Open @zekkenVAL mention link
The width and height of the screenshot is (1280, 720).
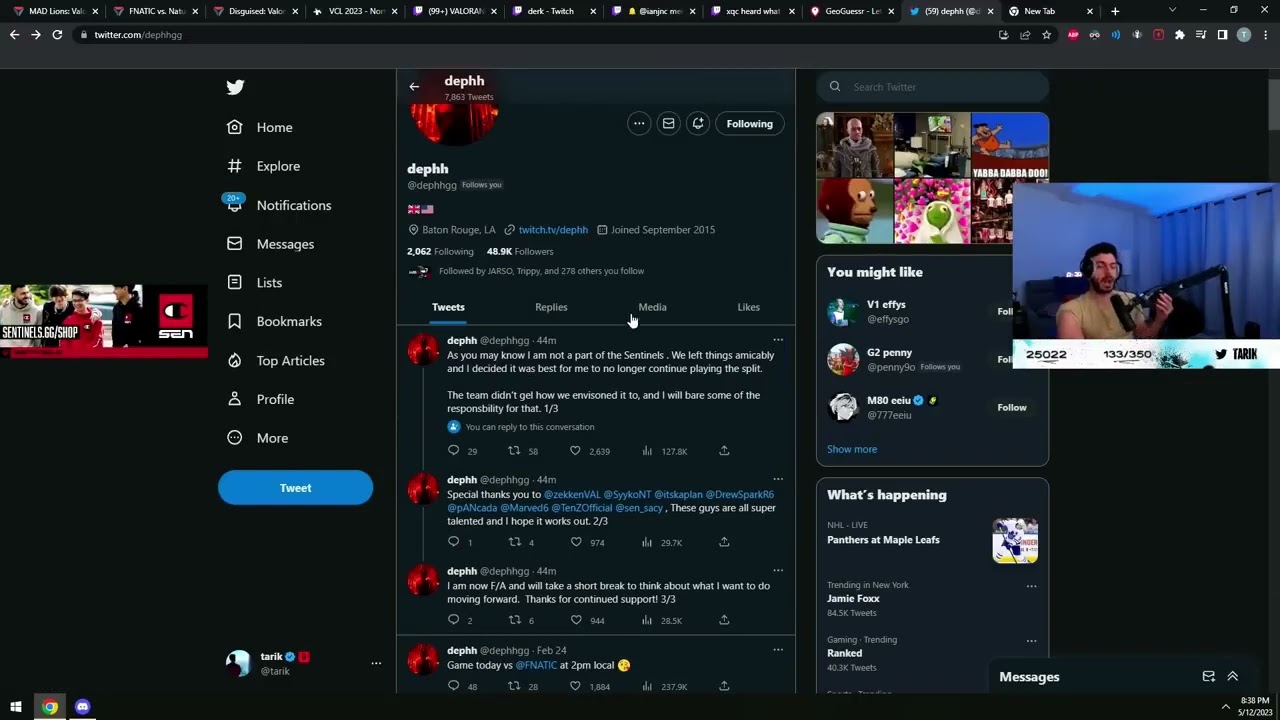pyautogui.click(x=572, y=495)
